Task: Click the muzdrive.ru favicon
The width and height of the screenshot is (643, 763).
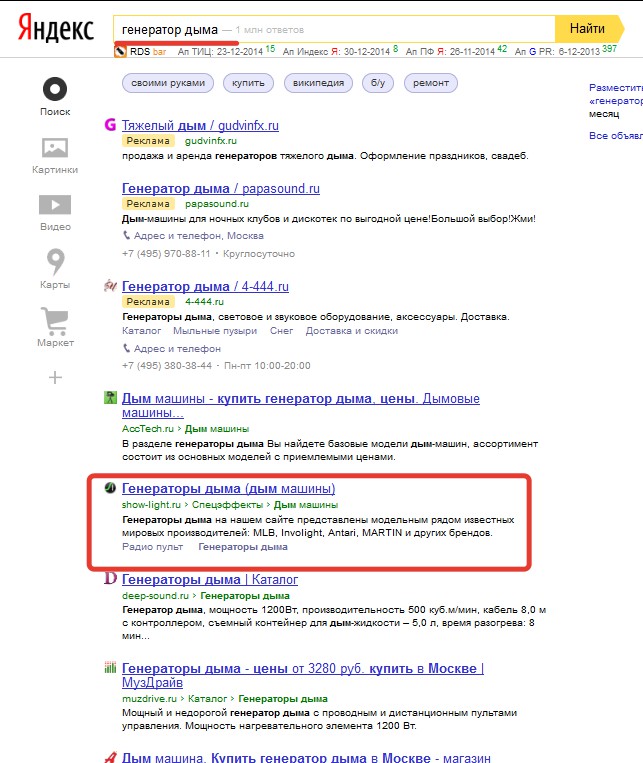Action: click(x=110, y=668)
